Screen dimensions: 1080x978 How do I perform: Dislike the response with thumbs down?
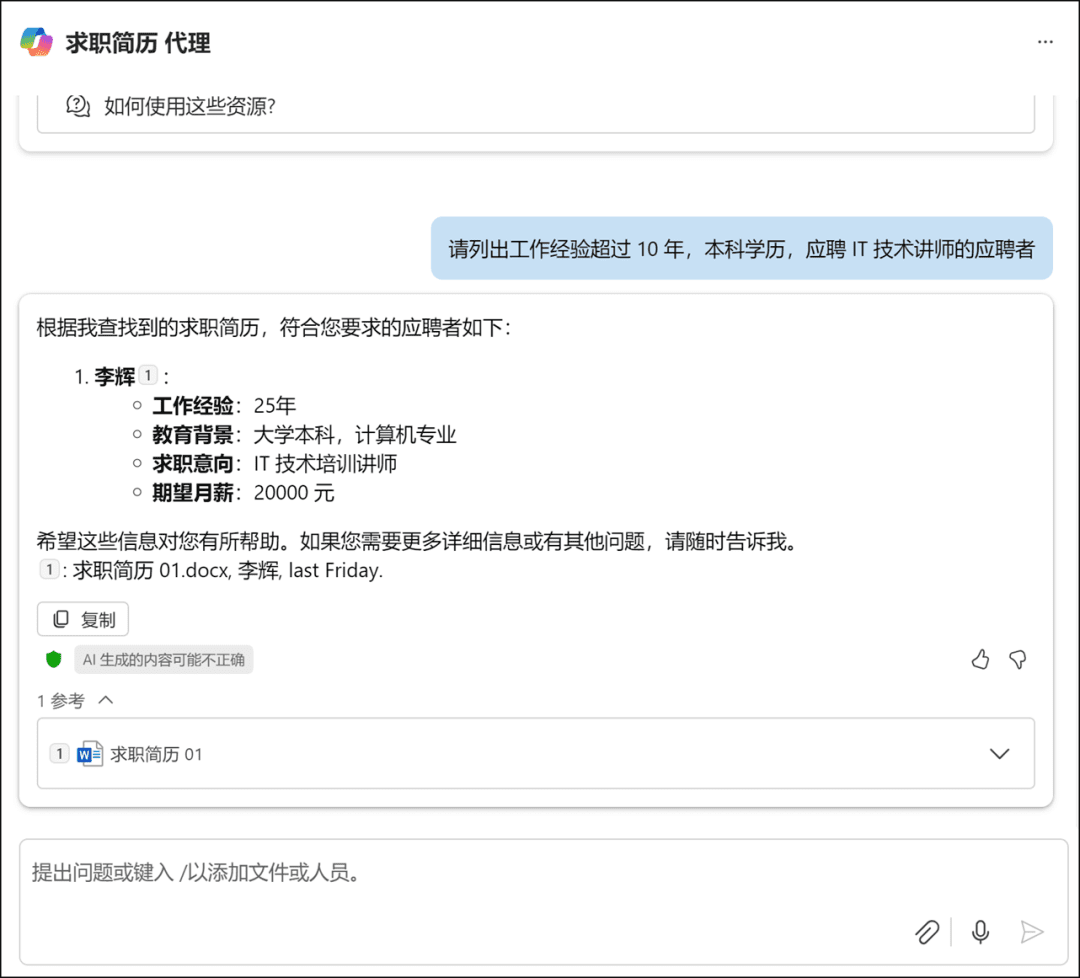click(1018, 659)
